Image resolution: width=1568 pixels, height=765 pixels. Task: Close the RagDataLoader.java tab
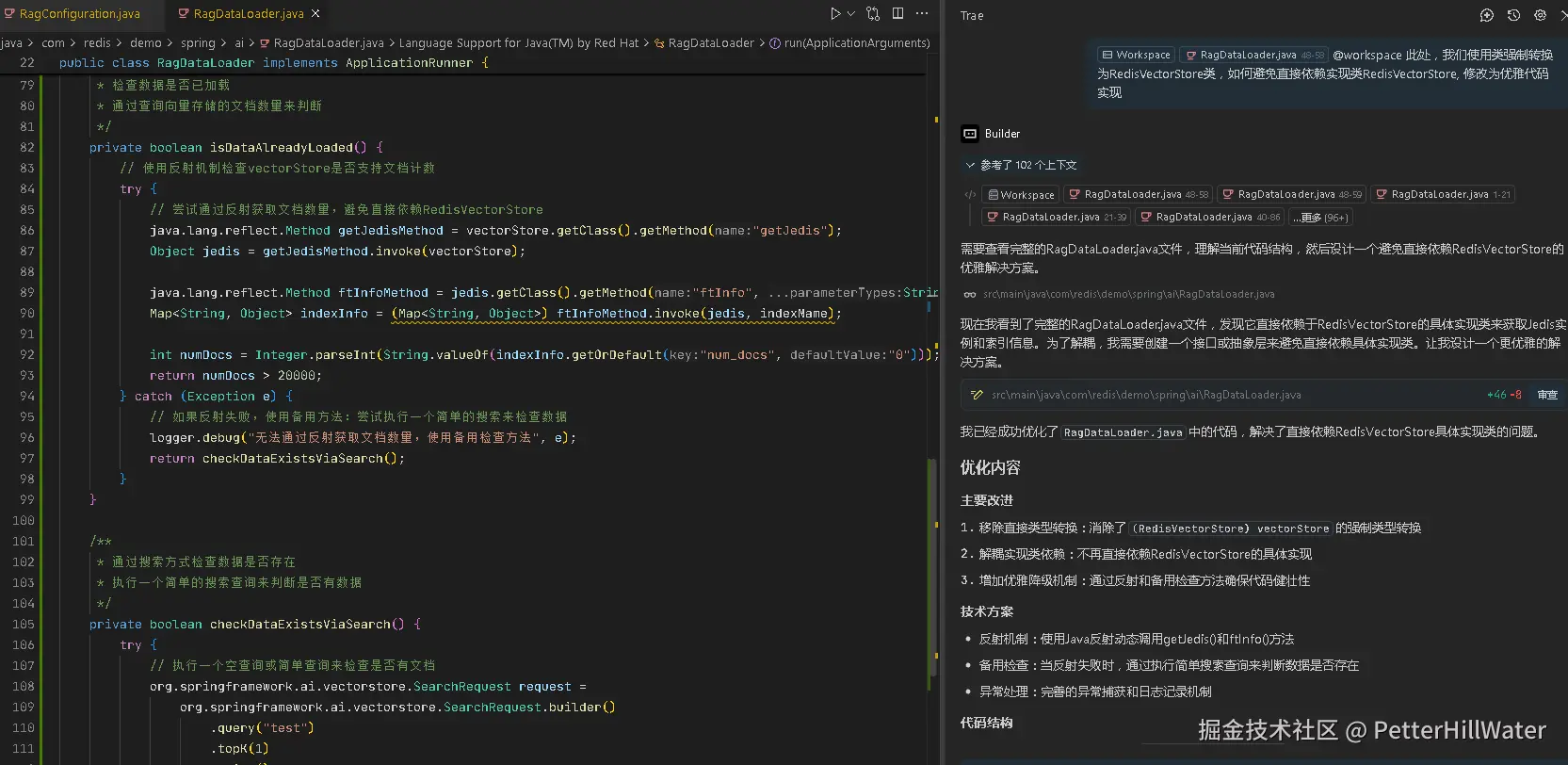point(315,14)
